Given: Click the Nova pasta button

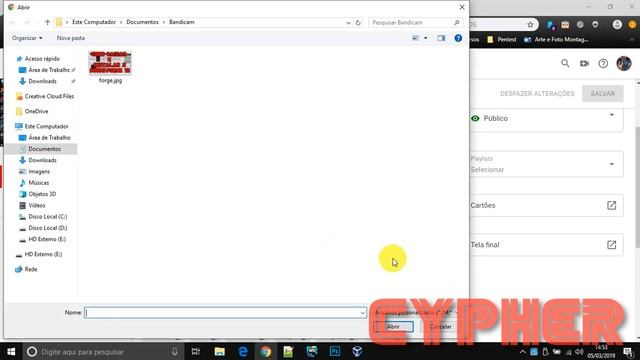Looking at the screenshot, I should tap(71, 38).
